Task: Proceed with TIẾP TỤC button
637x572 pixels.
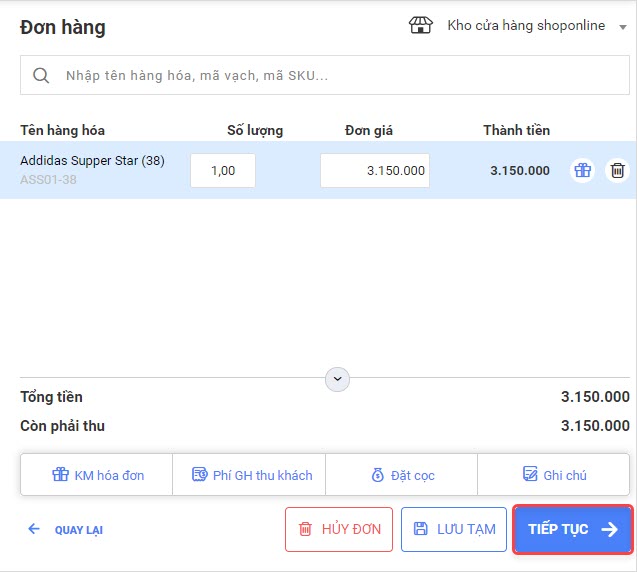Action: 573,529
